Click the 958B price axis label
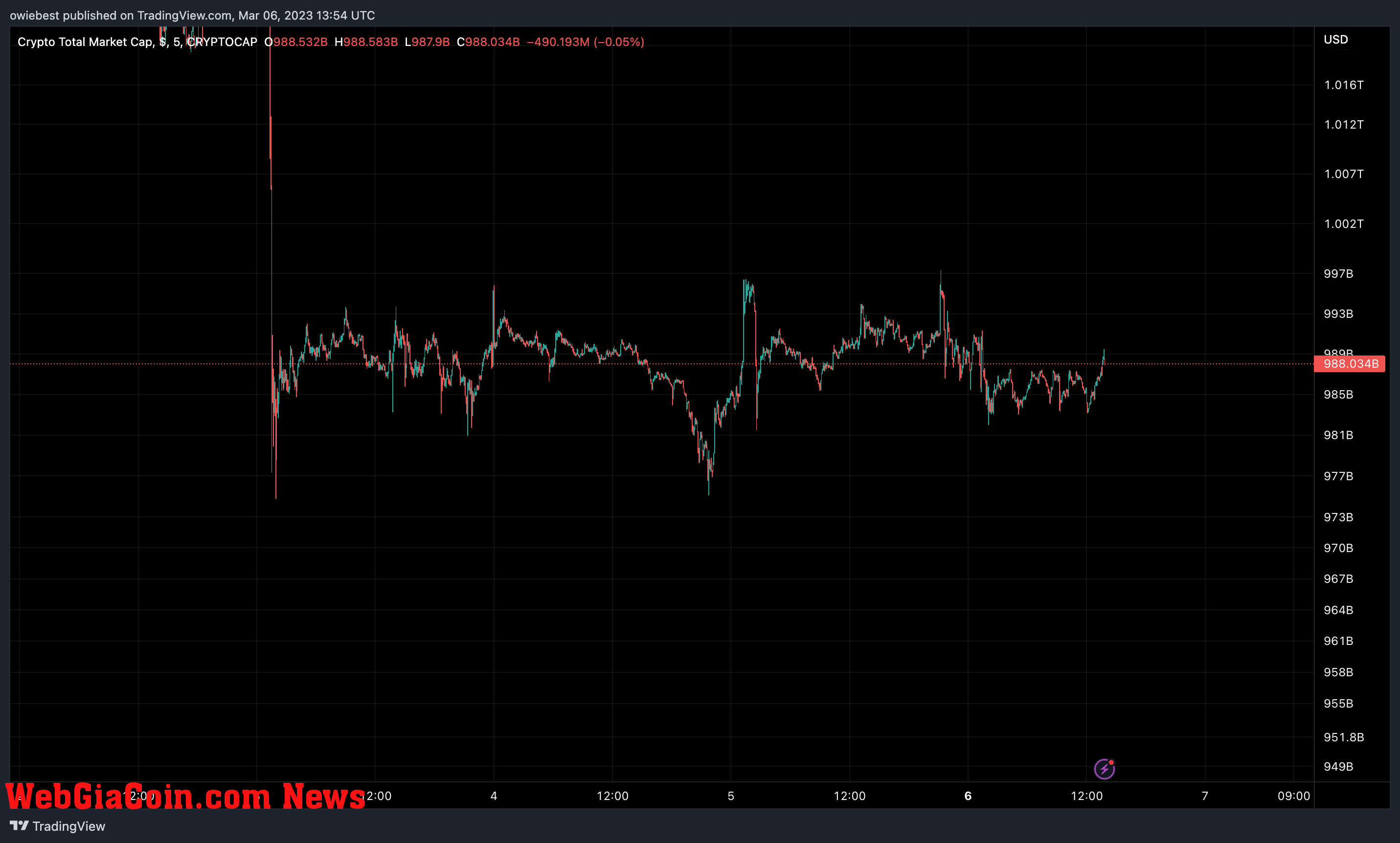Image resolution: width=1400 pixels, height=843 pixels. pos(1338,672)
